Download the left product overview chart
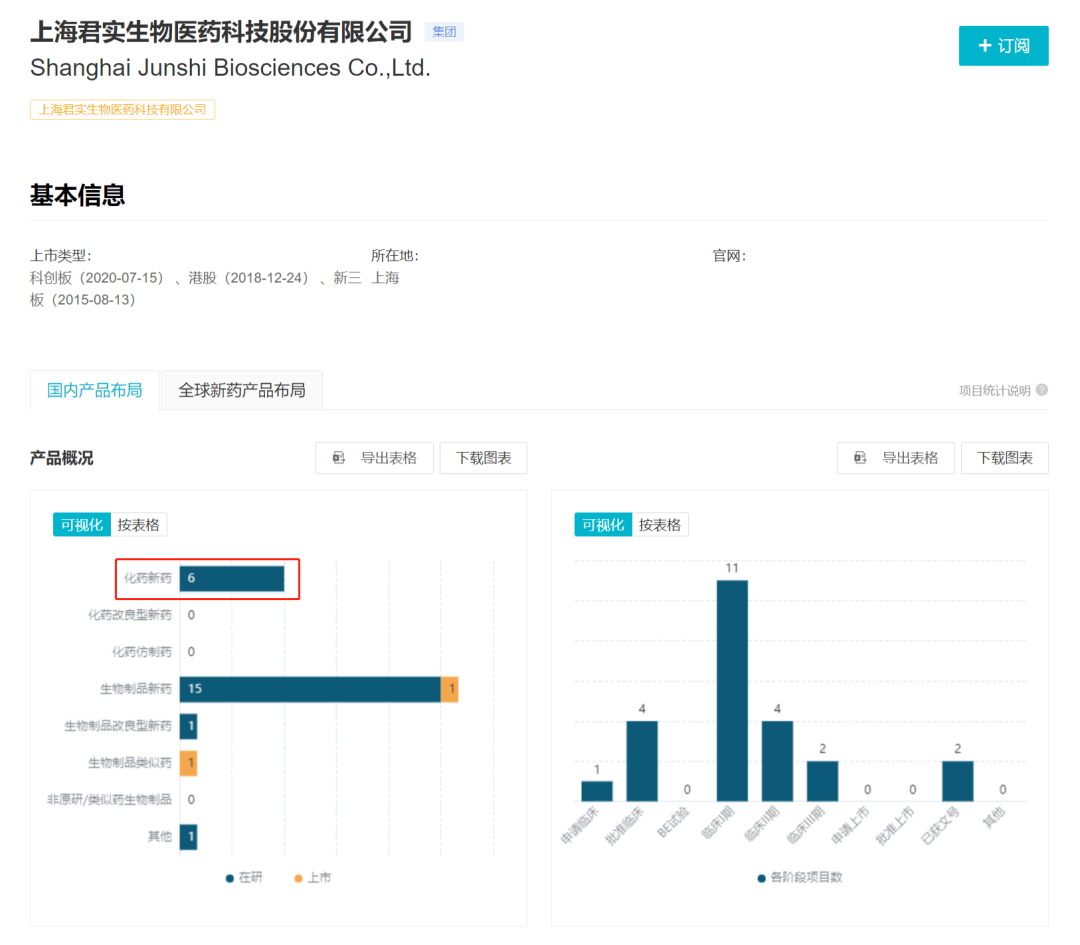This screenshot has height=945, width=1080. pos(483,458)
